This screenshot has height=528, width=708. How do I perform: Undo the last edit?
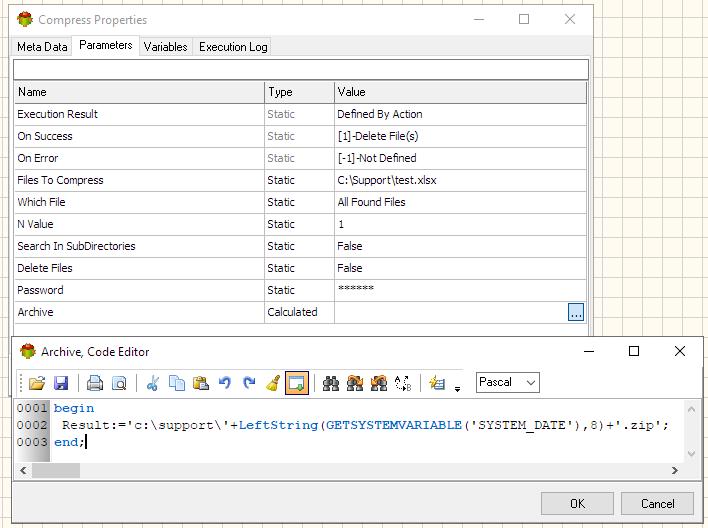click(224, 383)
